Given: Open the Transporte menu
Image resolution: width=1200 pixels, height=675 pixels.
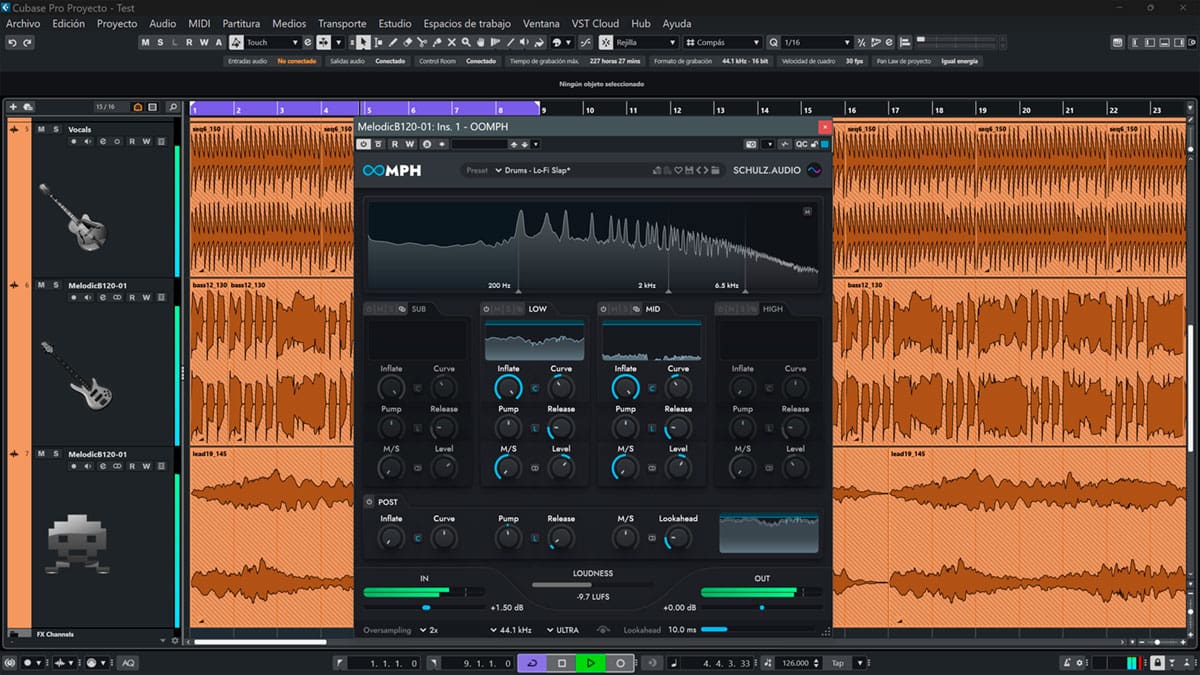Looking at the screenshot, I should (342, 23).
